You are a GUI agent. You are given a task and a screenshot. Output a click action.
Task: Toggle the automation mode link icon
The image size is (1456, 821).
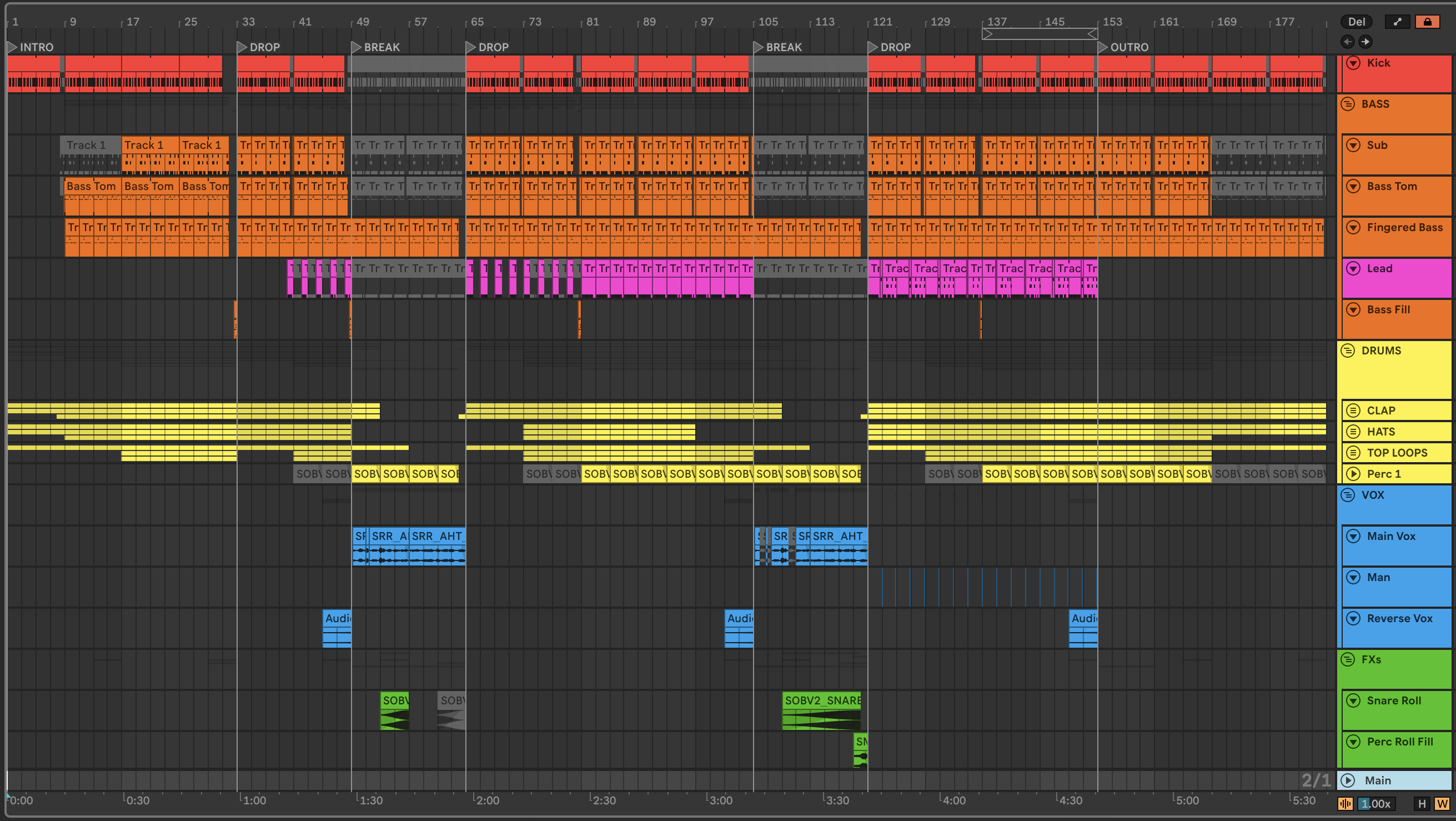pos(1397,22)
